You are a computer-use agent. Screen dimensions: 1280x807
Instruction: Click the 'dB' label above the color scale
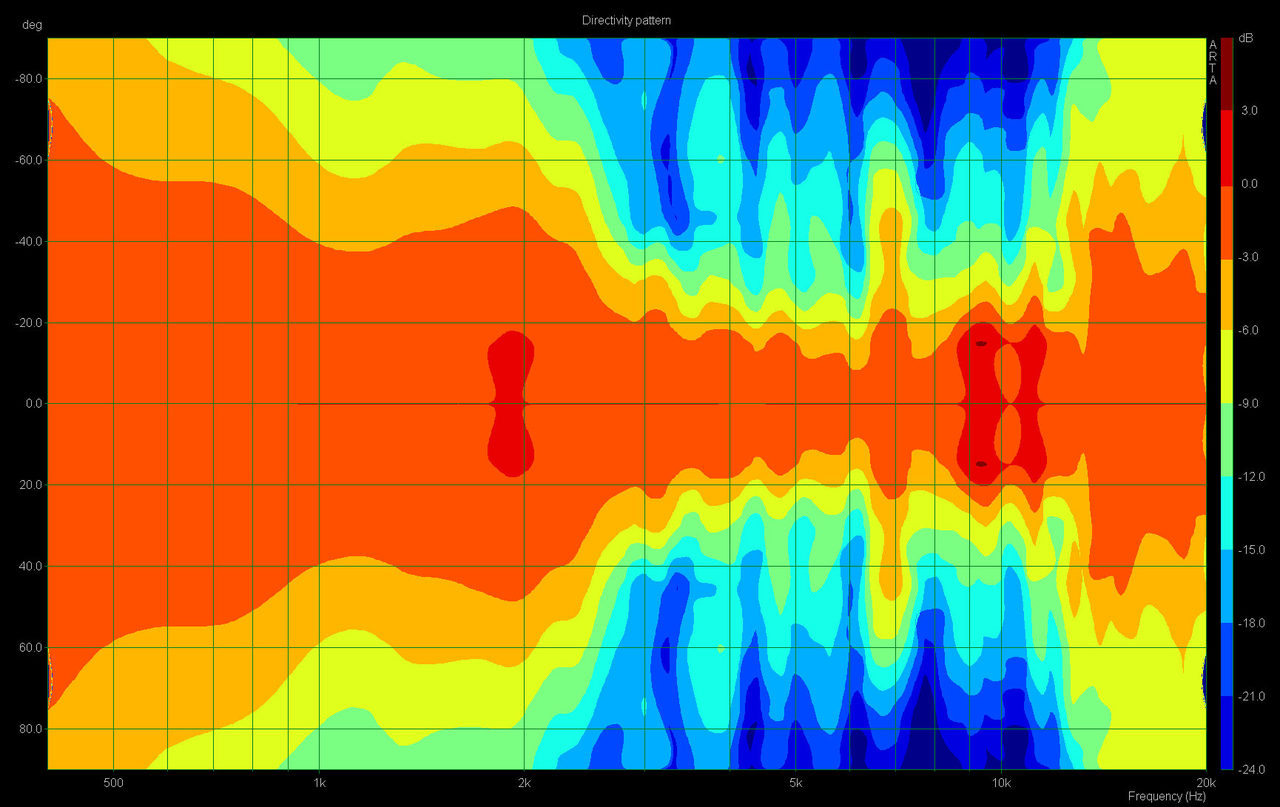pos(1246,38)
